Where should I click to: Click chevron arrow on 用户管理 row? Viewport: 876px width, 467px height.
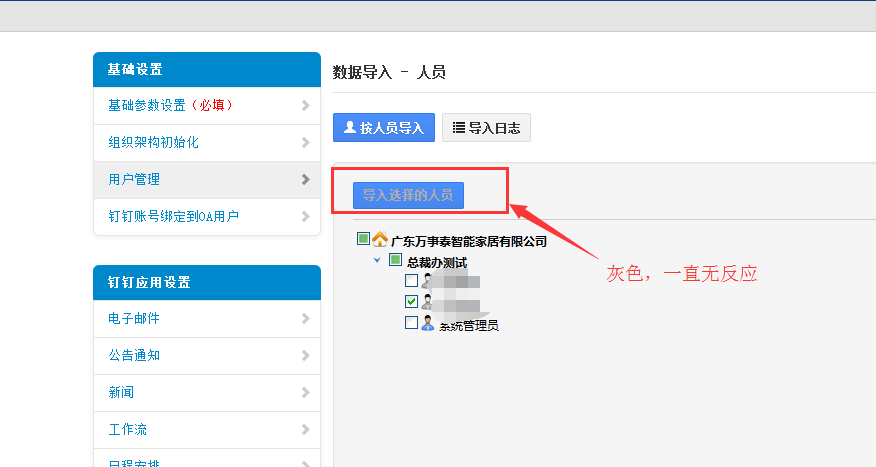(306, 179)
